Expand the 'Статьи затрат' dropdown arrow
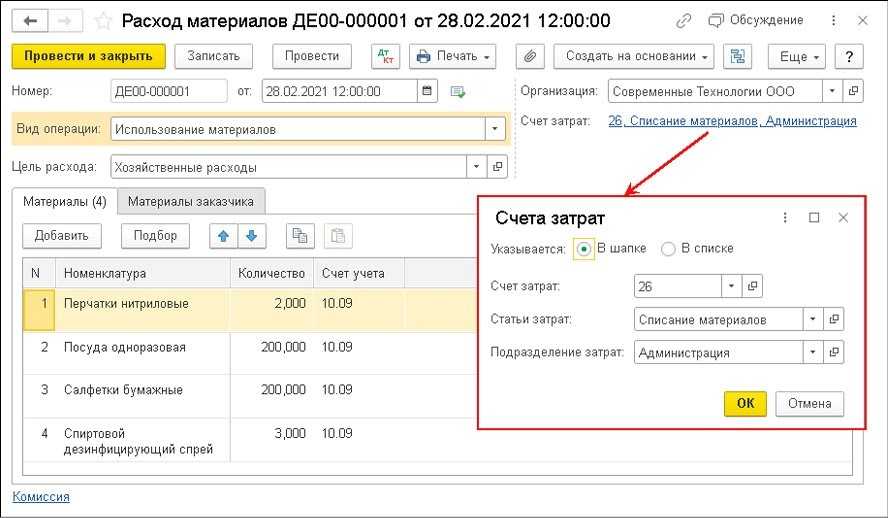 (x=813, y=320)
